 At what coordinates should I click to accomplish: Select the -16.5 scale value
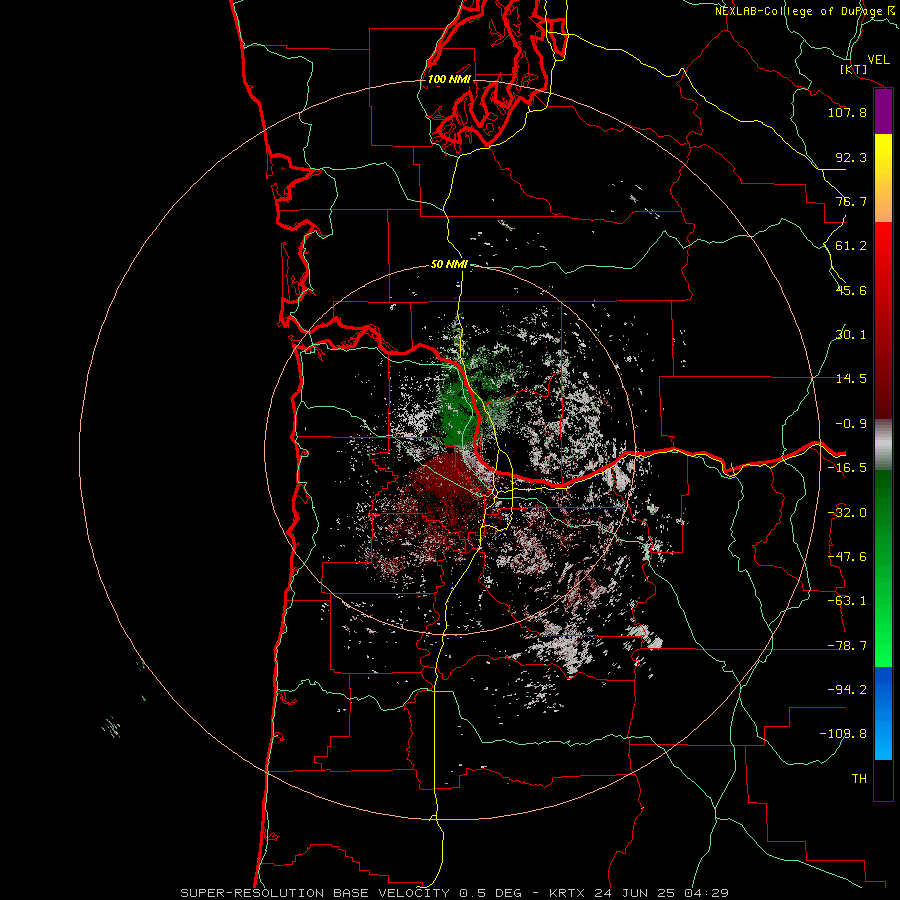point(847,468)
